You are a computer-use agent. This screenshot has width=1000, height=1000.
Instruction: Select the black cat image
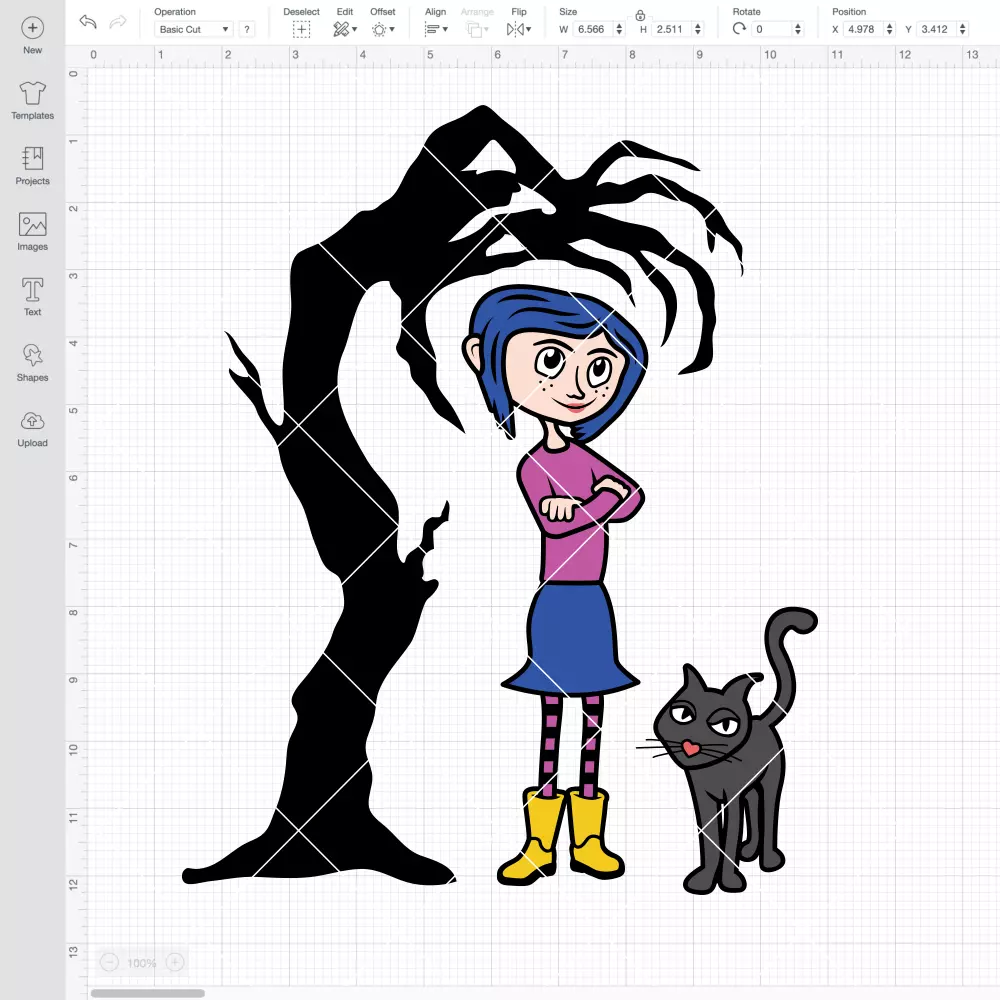point(728,751)
